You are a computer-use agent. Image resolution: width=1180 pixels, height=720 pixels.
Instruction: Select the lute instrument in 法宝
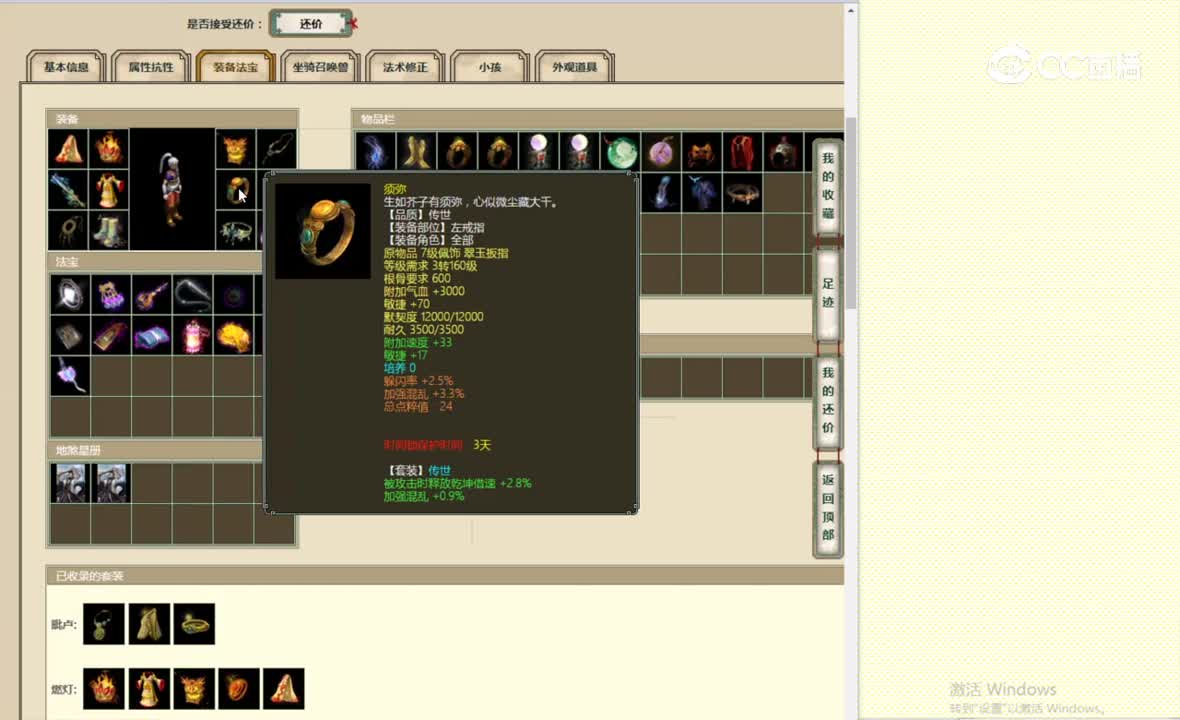(x=152, y=294)
